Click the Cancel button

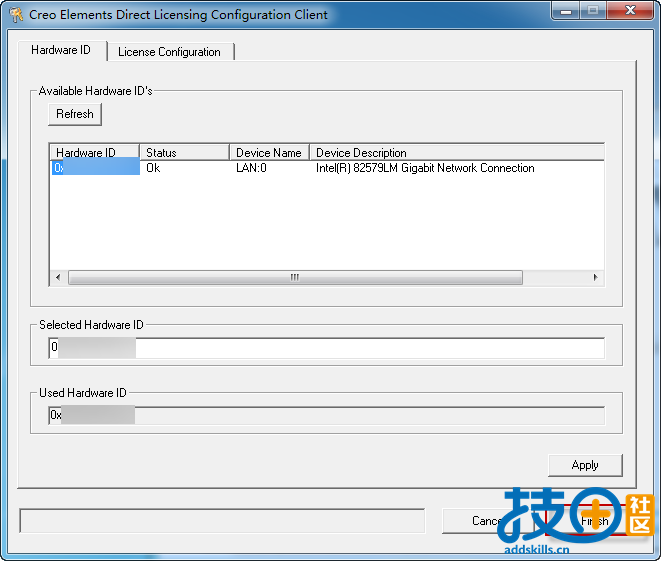coord(487,521)
